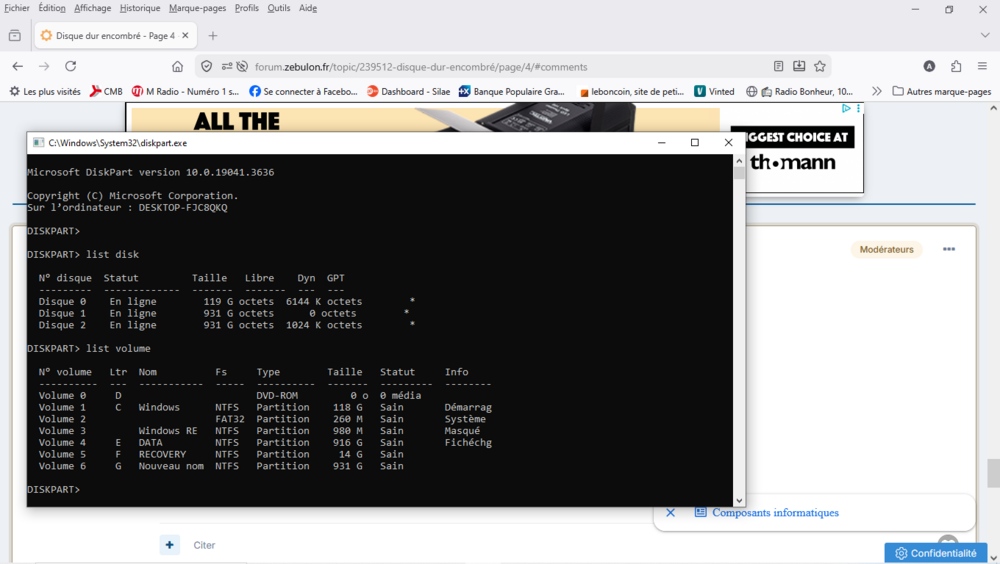Open the CMB bookmark

[106, 91]
